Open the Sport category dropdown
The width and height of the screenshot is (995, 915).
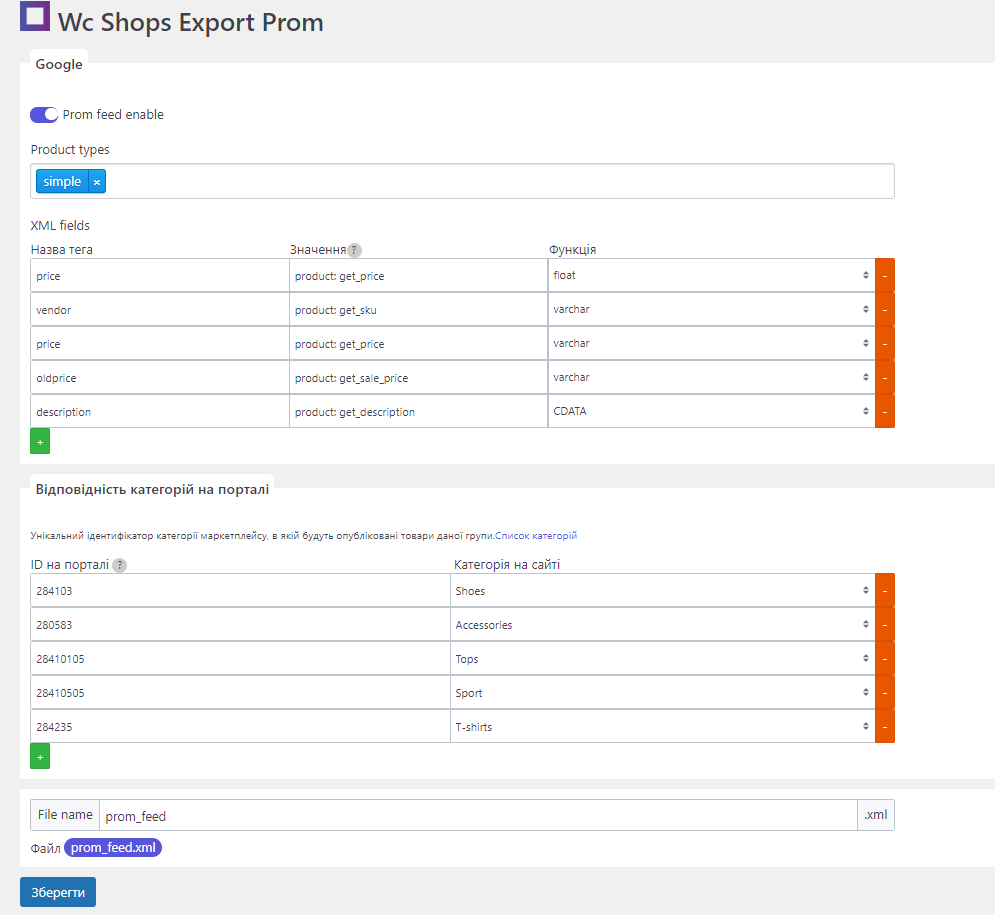click(x=662, y=692)
